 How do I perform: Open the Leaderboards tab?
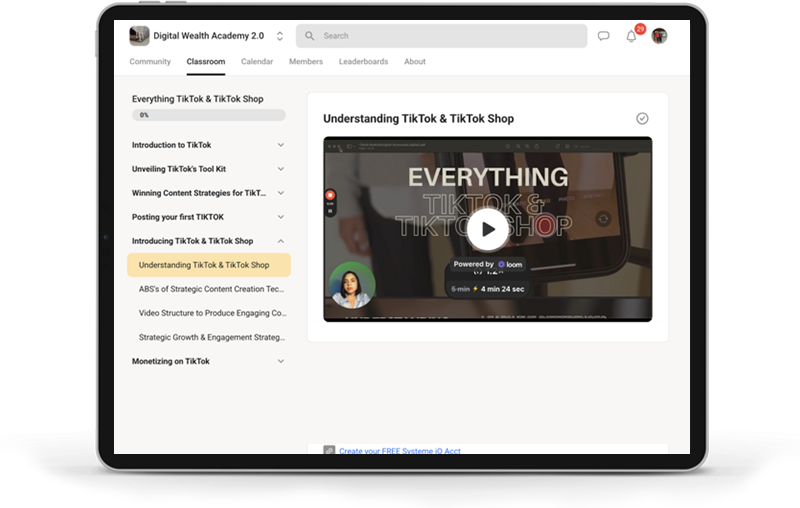point(363,62)
